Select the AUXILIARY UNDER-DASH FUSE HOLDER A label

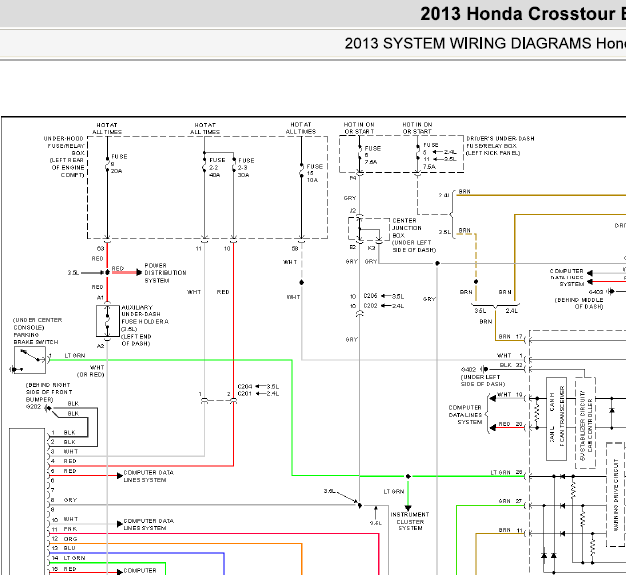145,325
